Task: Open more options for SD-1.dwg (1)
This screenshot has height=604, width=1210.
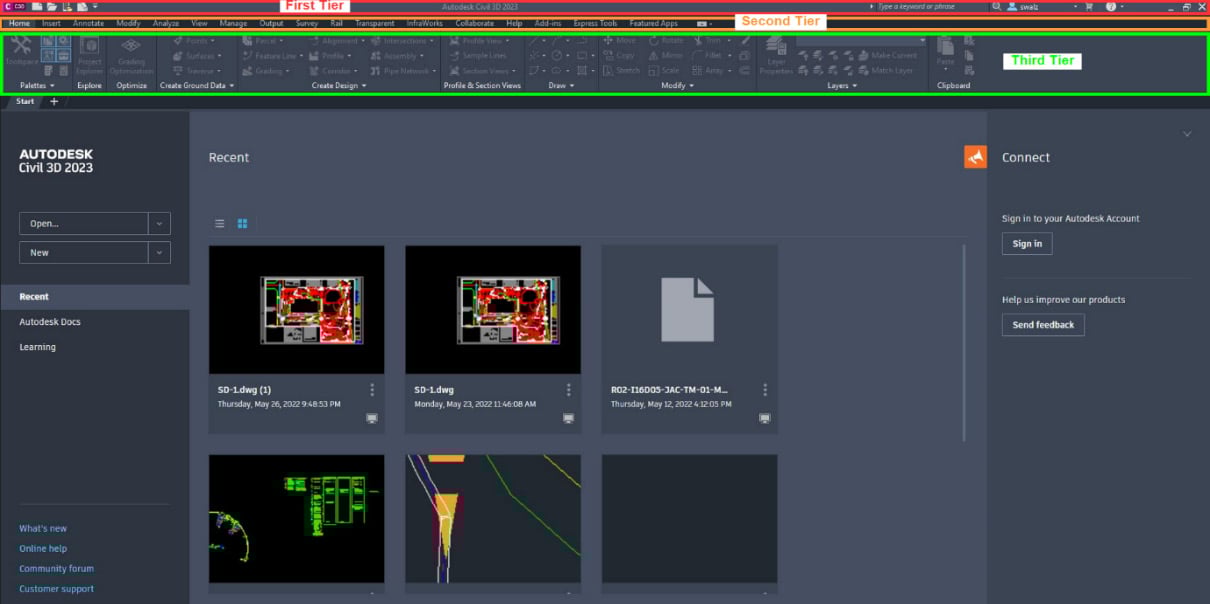Action: click(372, 390)
